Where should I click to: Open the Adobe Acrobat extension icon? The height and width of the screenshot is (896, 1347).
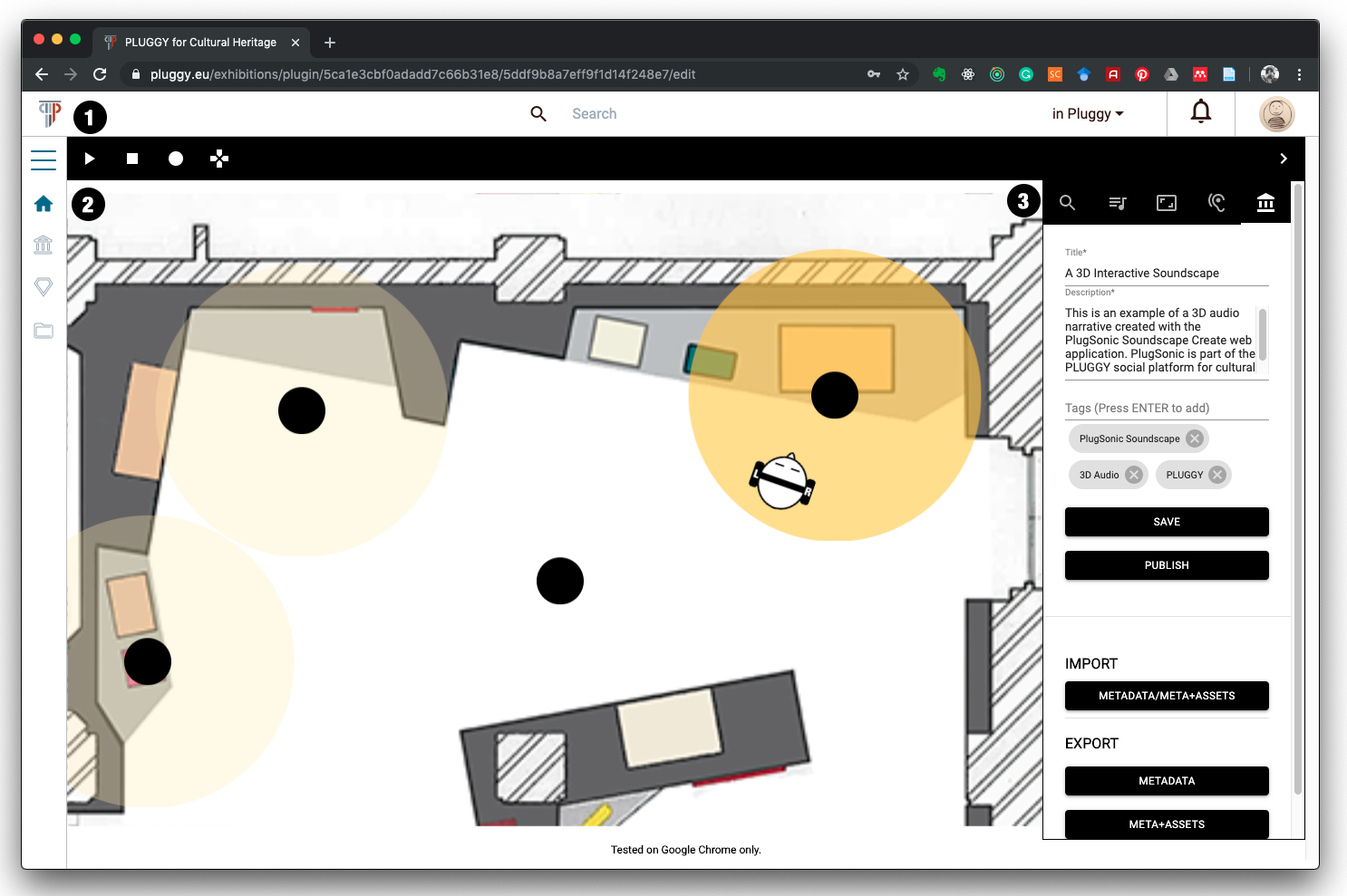click(x=1113, y=74)
